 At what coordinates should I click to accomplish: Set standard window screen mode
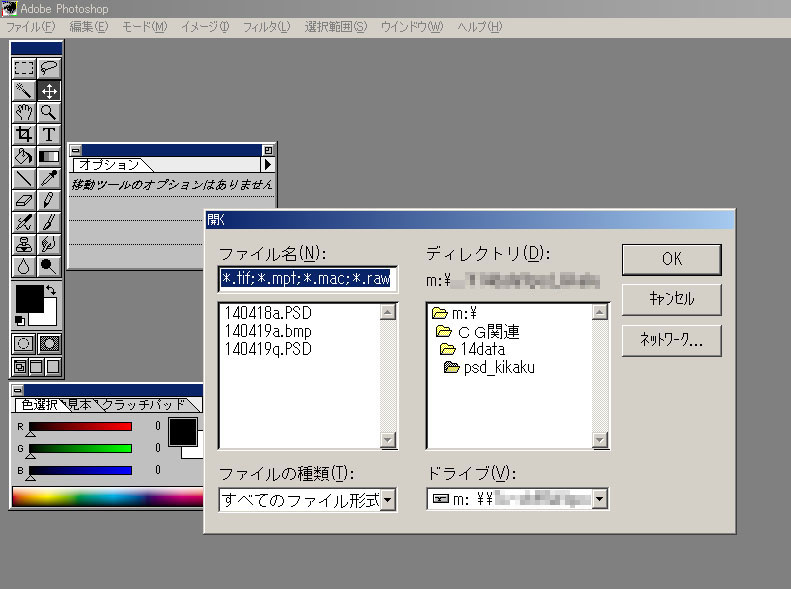click(20, 366)
